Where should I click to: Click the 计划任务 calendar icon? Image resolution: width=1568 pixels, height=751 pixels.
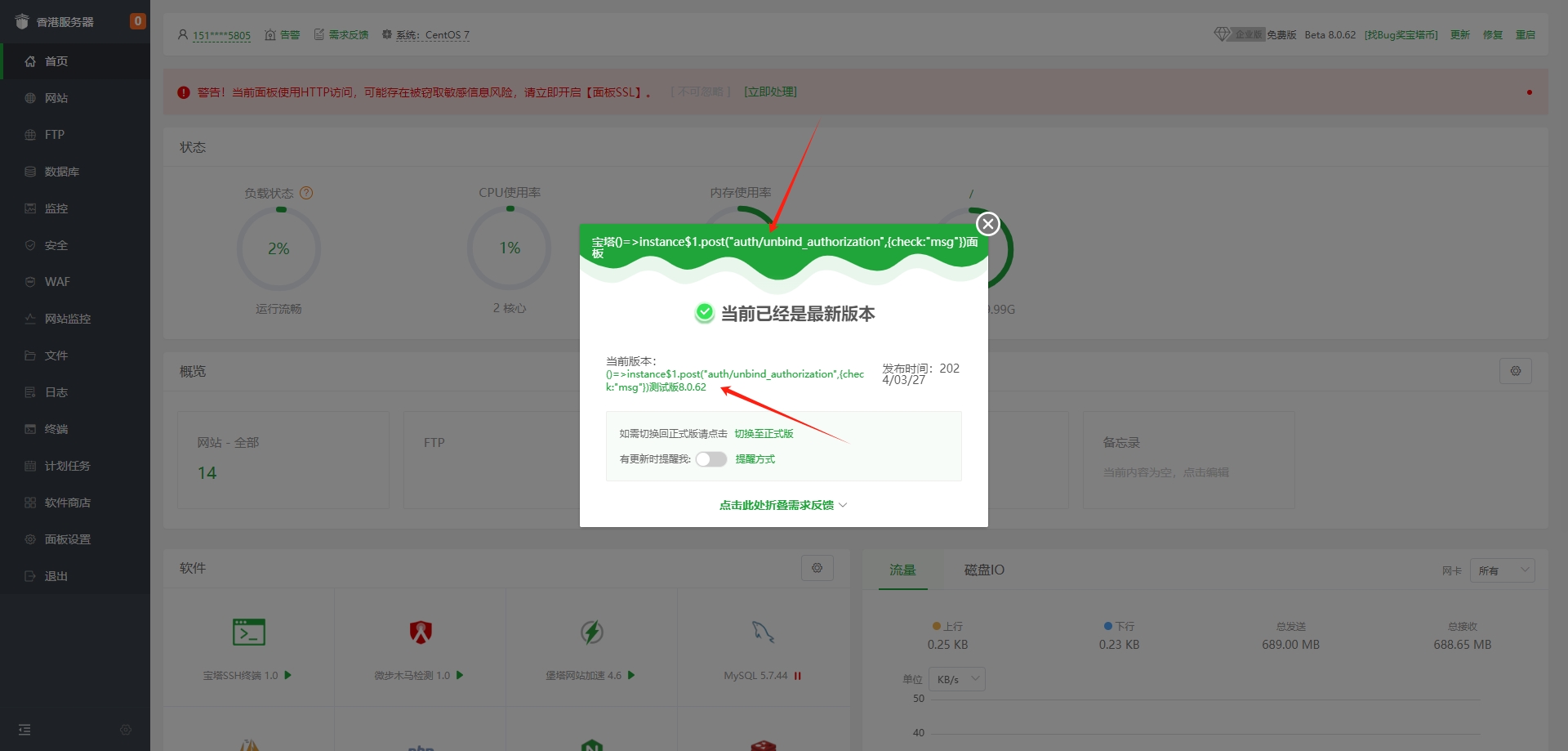(30, 466)
